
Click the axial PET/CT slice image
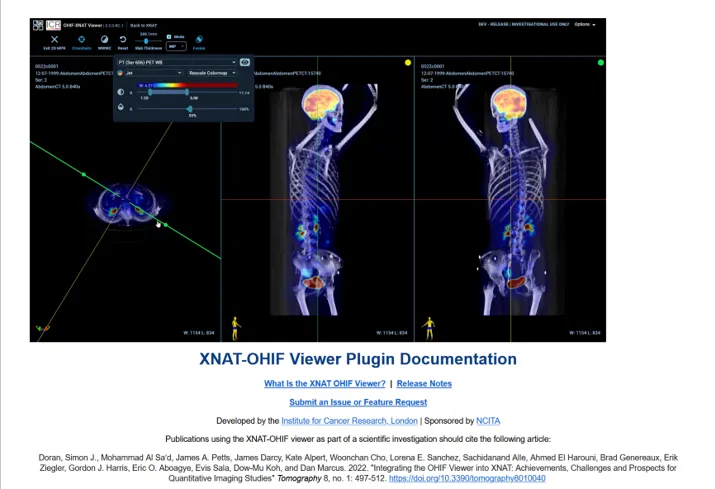127,205
